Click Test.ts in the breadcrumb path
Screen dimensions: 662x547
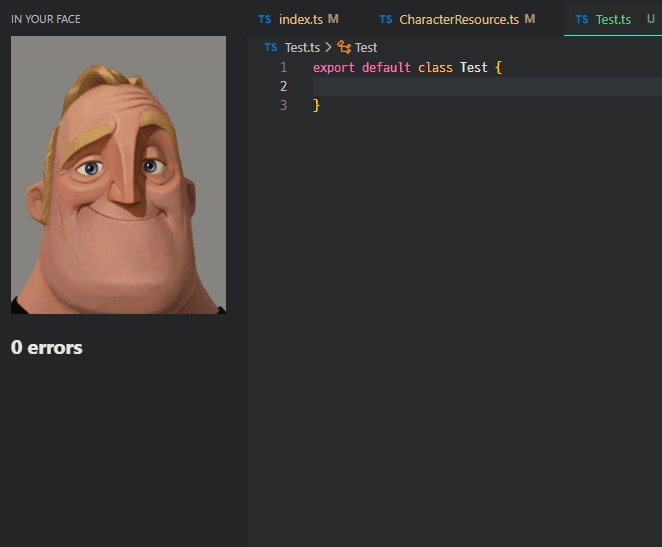tap(302, 47)
